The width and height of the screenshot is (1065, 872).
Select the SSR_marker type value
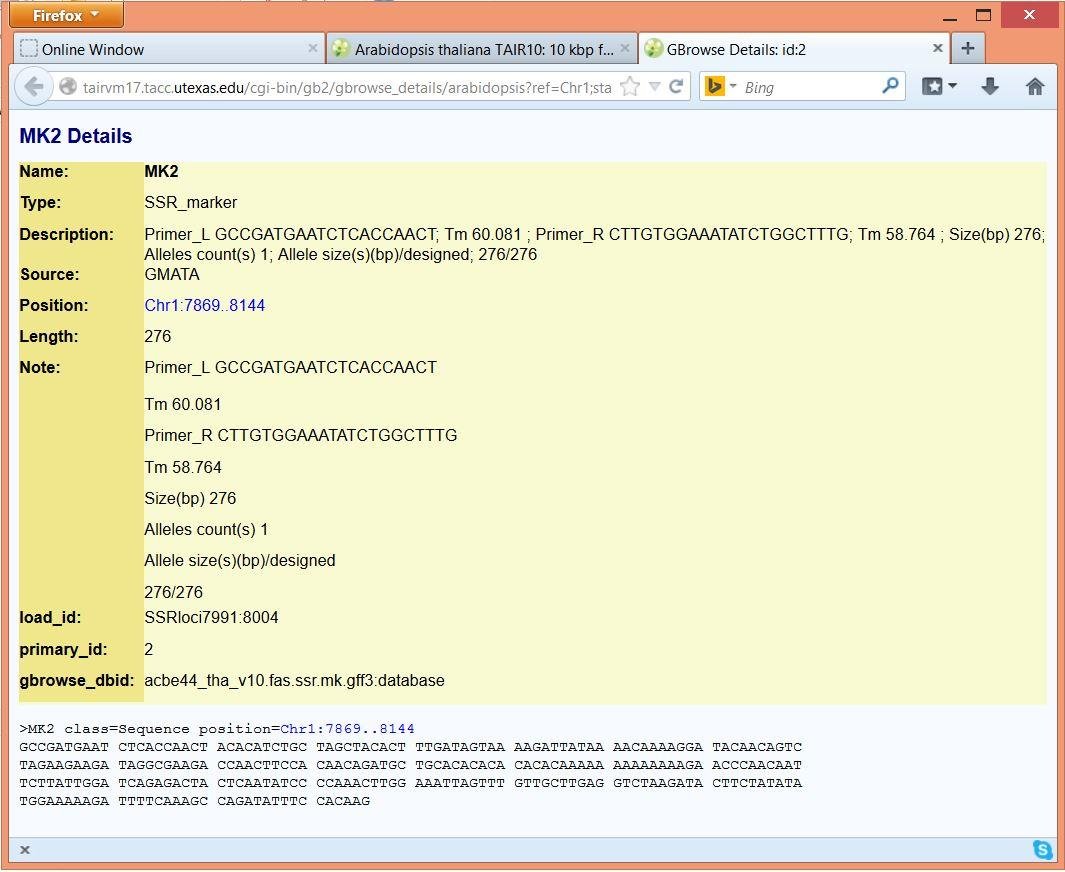point(190,202)
